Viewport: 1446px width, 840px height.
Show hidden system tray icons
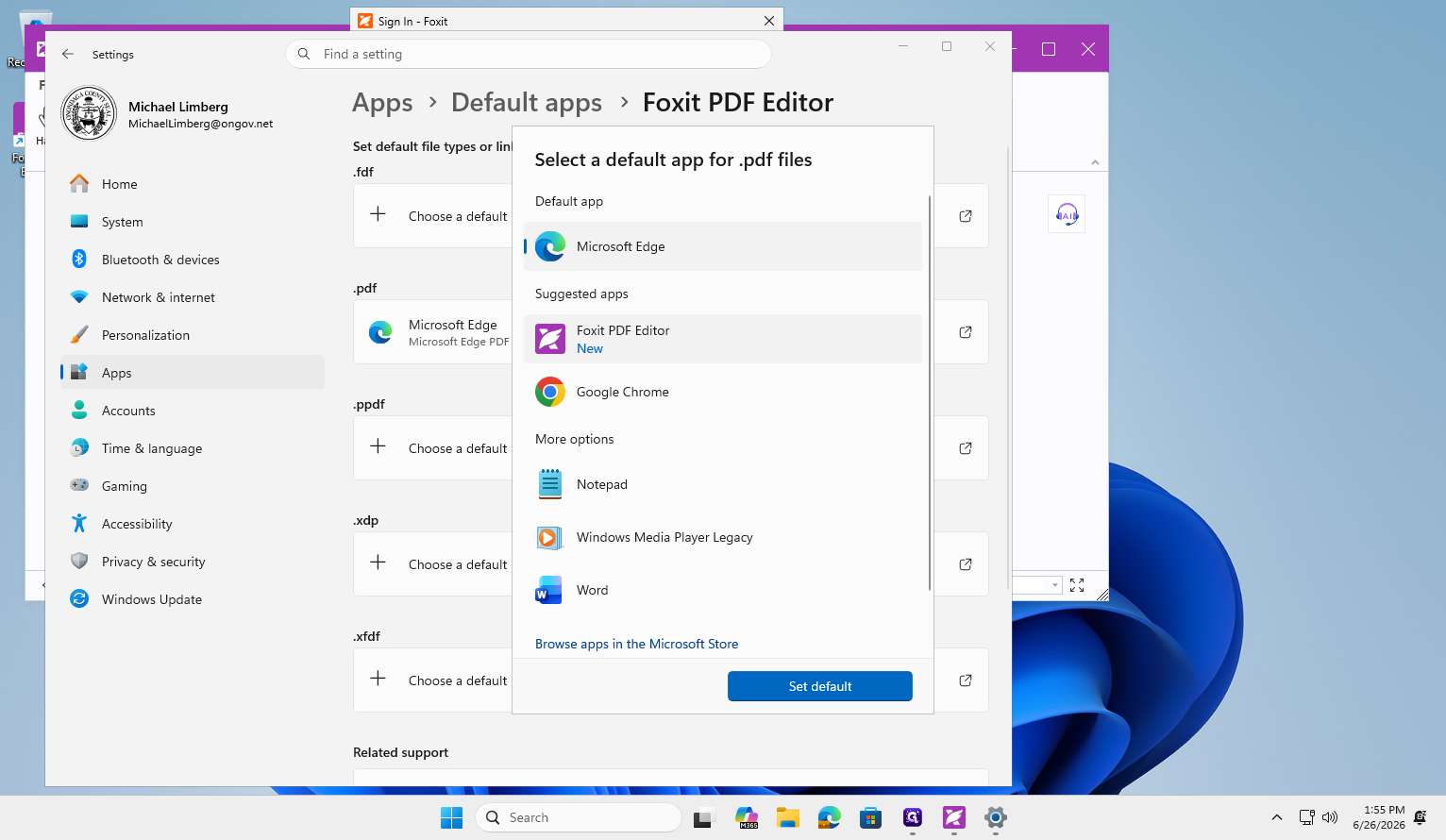pyautogui.click(x=1277, y=817)
